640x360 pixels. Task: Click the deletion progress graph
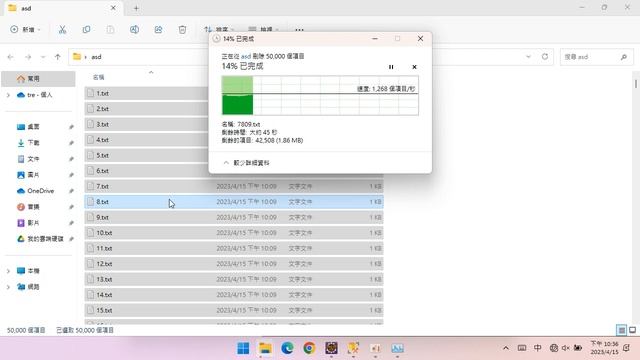320,96
